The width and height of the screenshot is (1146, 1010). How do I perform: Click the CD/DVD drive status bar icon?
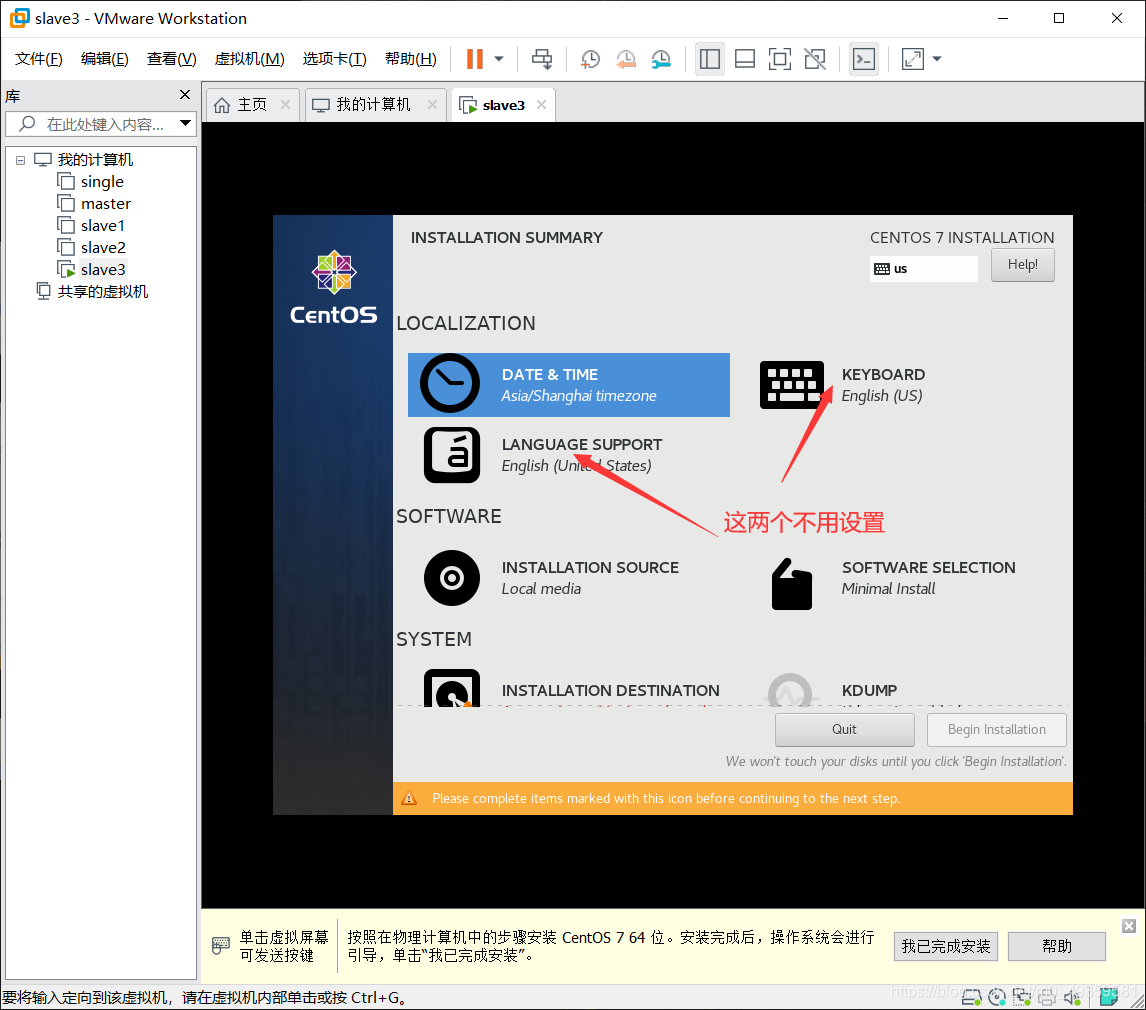[x=997, y=997]
